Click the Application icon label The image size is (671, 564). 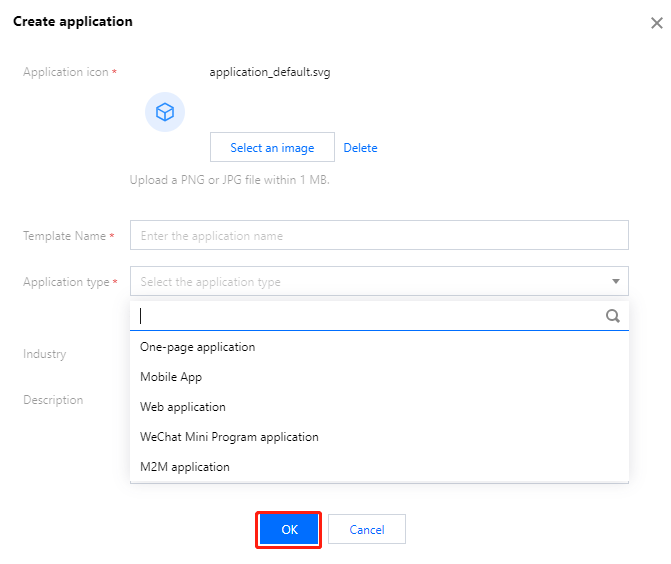(66, 73)
